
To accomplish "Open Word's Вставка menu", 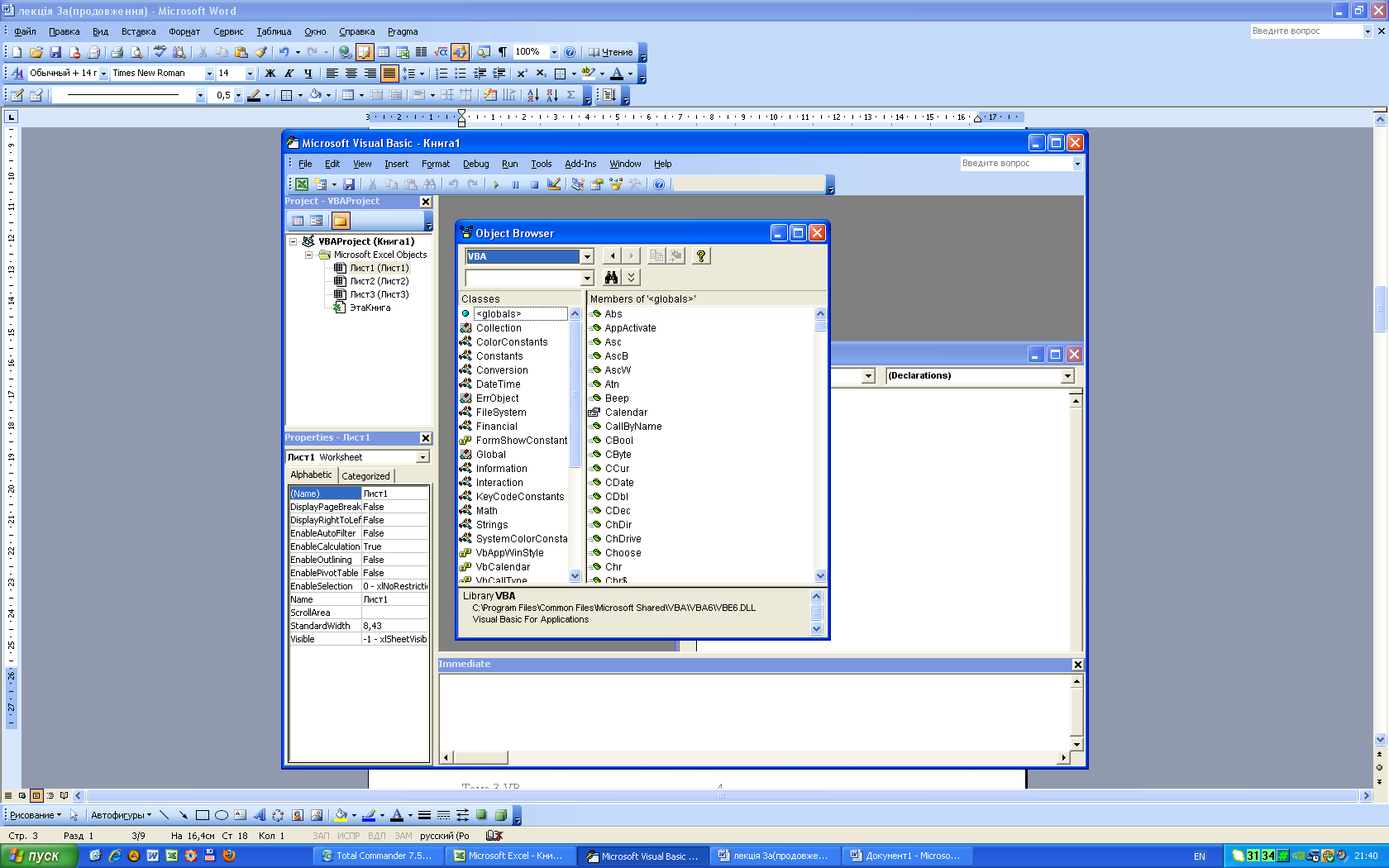I will coord(138,31).
